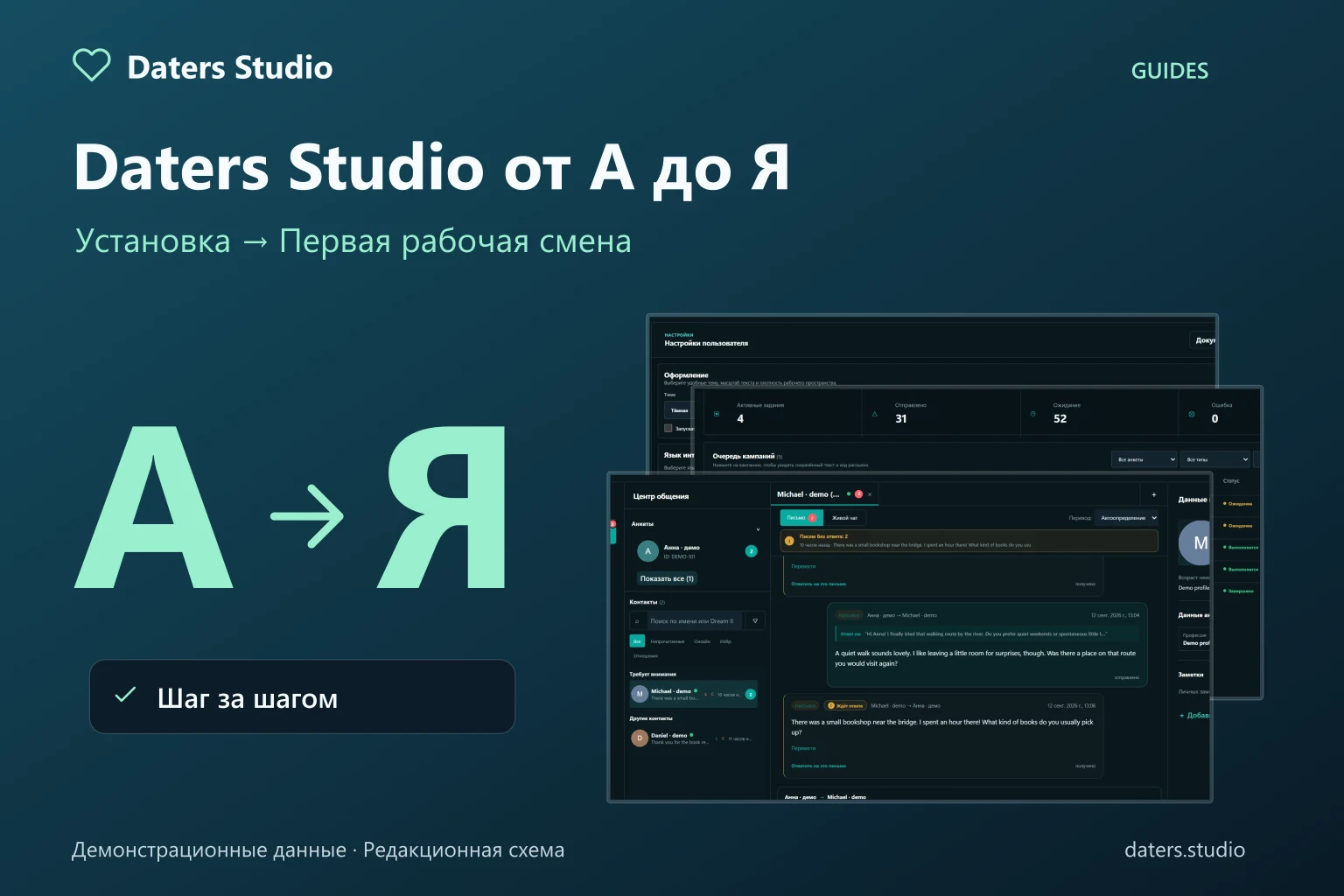Add a new conversation tab with plus

pos(1153,494)
